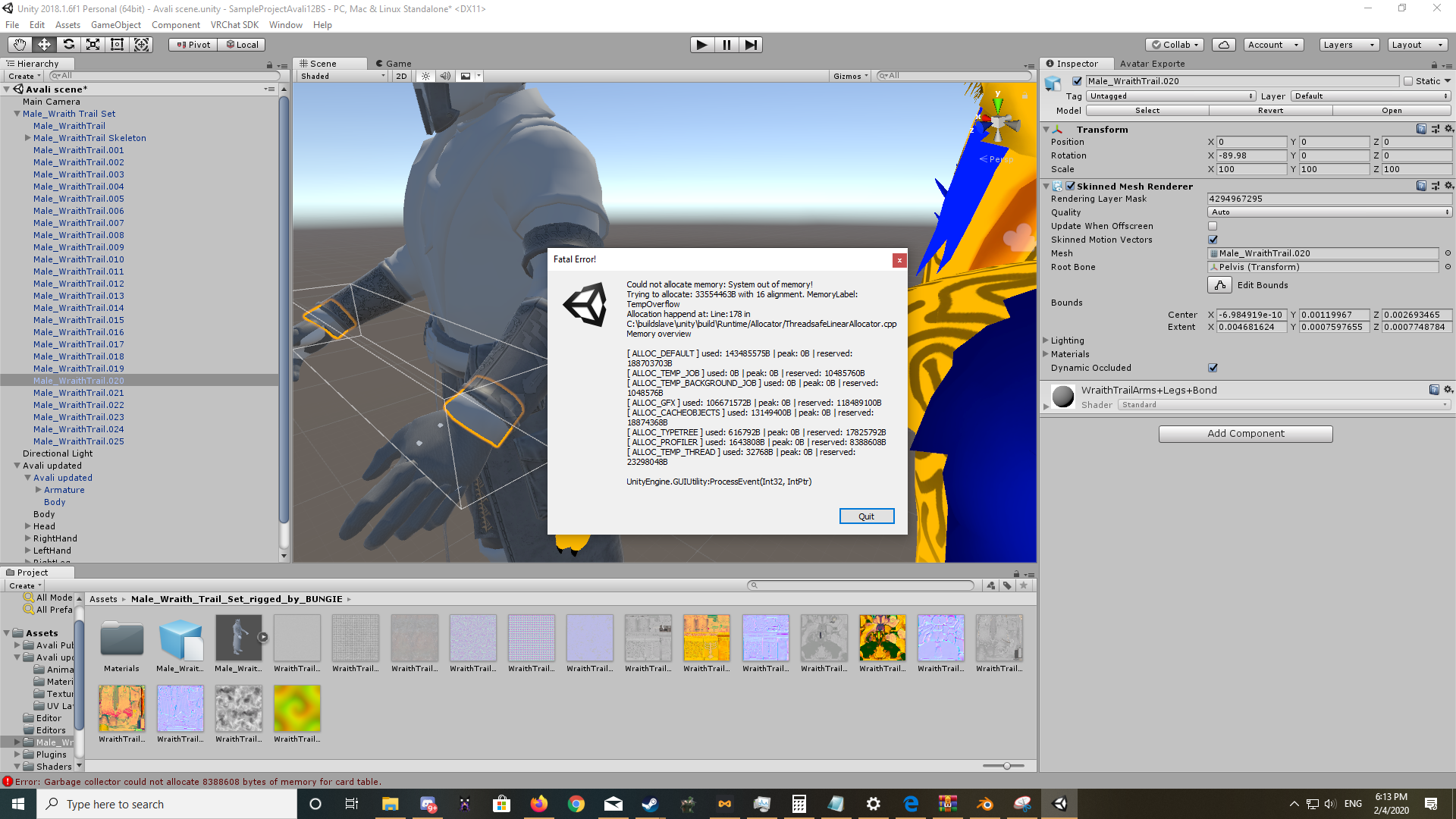This screenshot has height=819, width=1456.
Task: Click Model Select button
Action: tap(1147, 111)
